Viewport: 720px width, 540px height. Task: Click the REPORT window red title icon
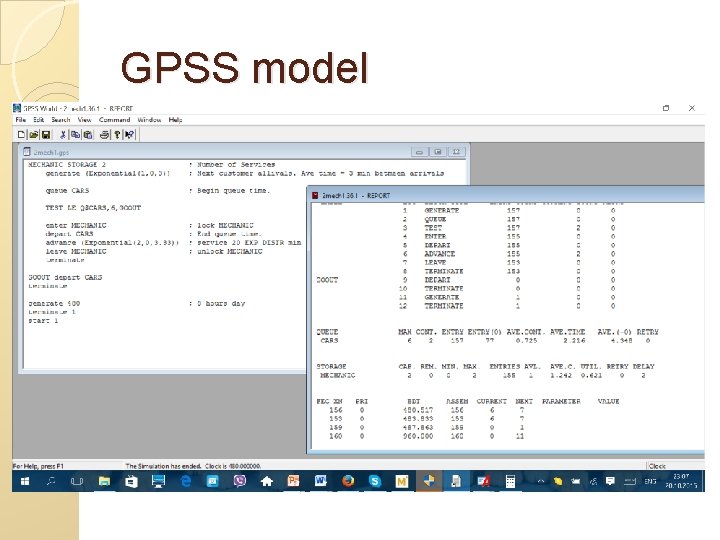pos(315,196)
